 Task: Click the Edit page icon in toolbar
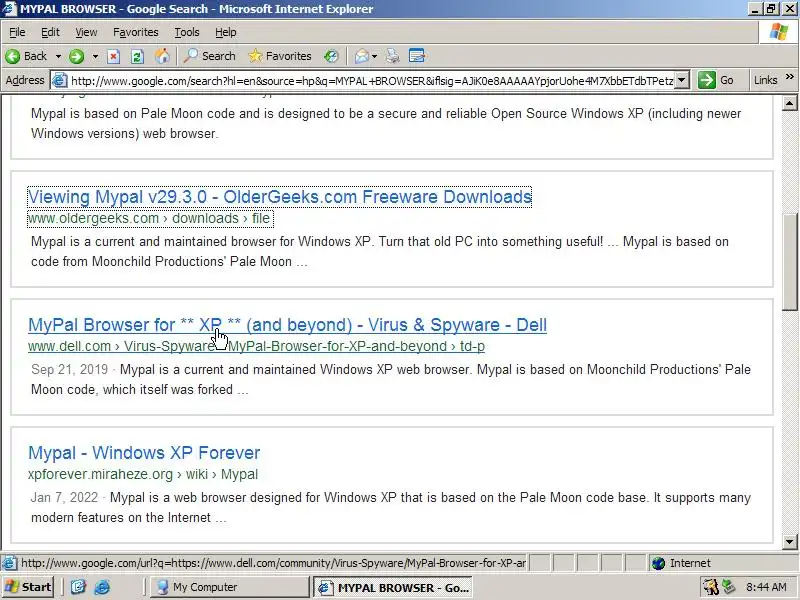[417, 56]
